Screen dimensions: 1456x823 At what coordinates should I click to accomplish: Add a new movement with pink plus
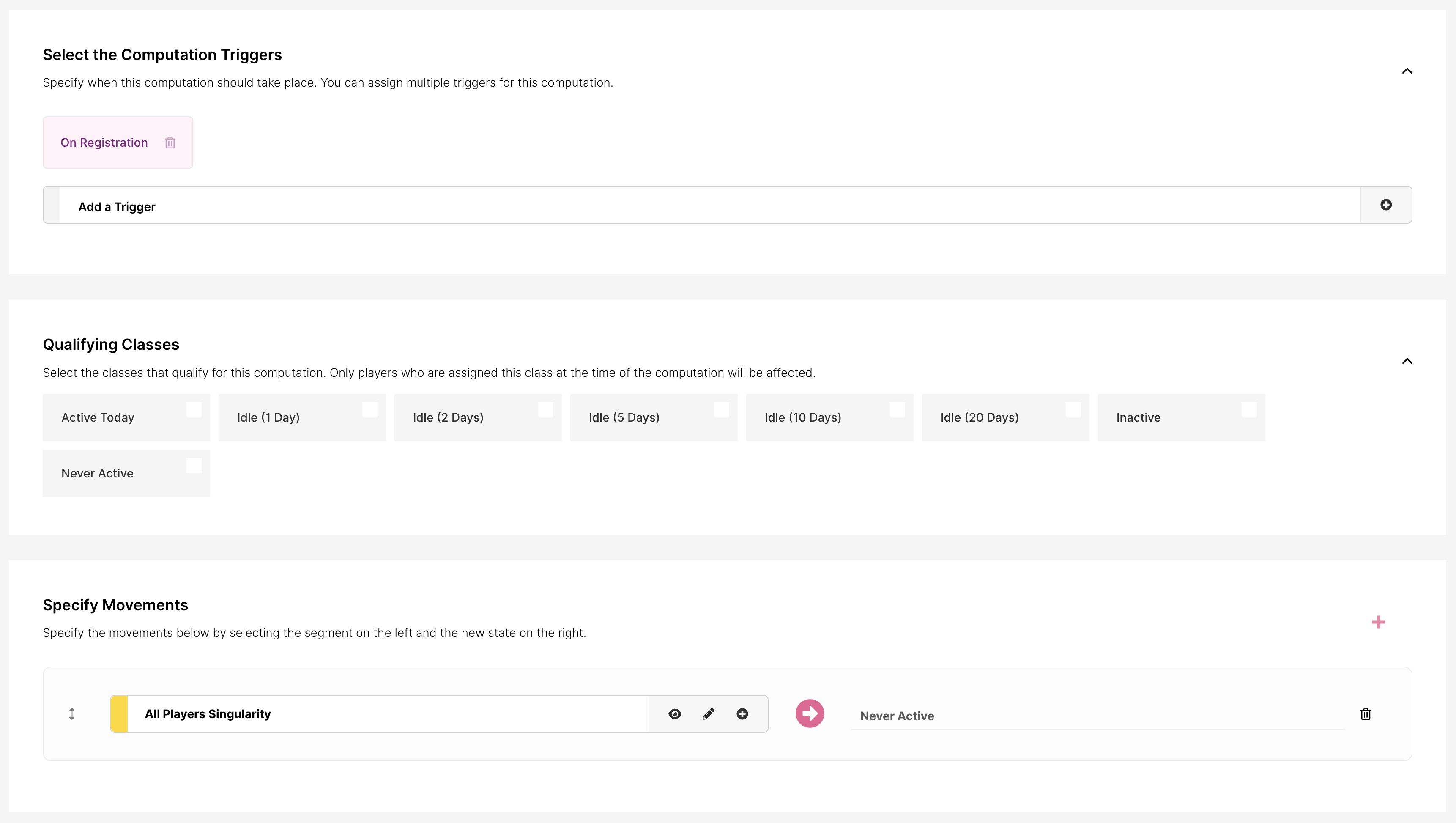click(x=1378, y=623)
